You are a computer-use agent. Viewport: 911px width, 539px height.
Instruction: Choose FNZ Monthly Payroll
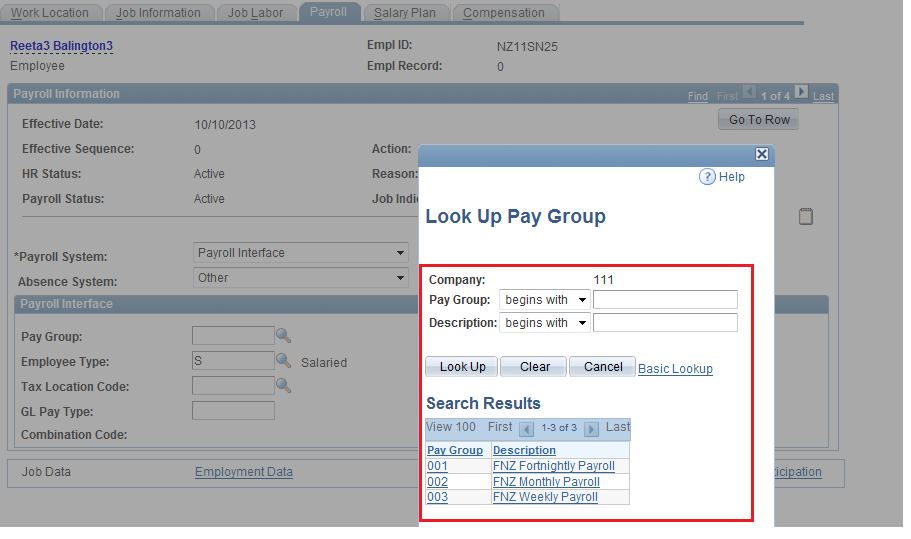click(546, 481)
